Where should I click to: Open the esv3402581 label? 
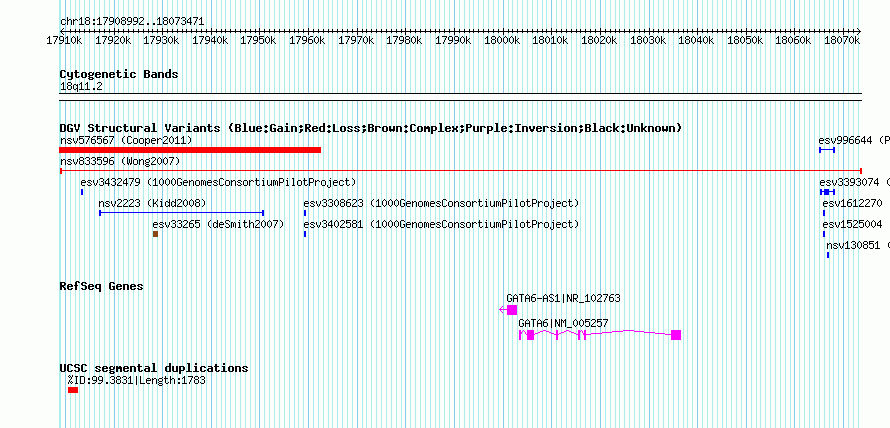coord(441,224)
